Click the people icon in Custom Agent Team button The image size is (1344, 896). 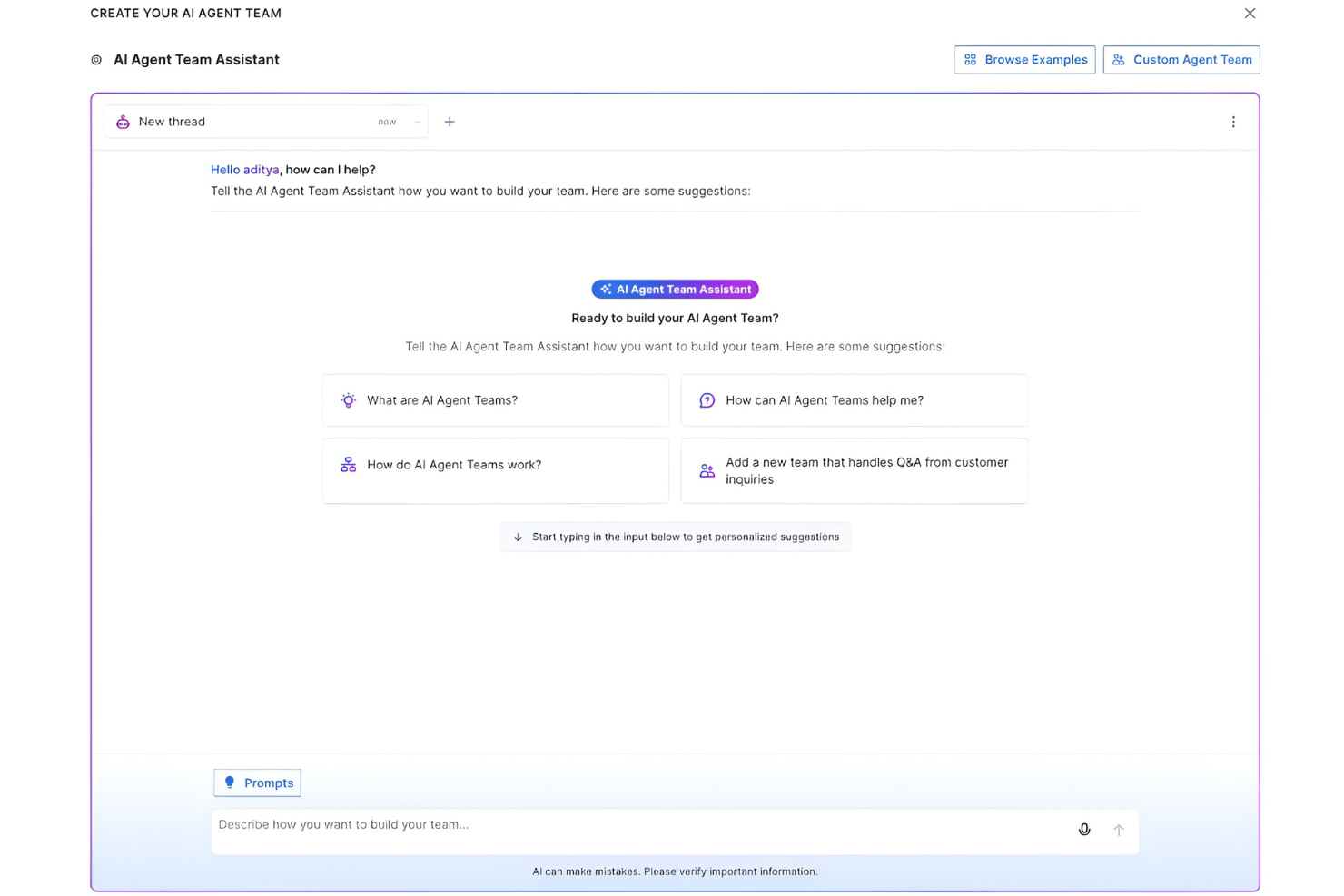(1118, 59)
